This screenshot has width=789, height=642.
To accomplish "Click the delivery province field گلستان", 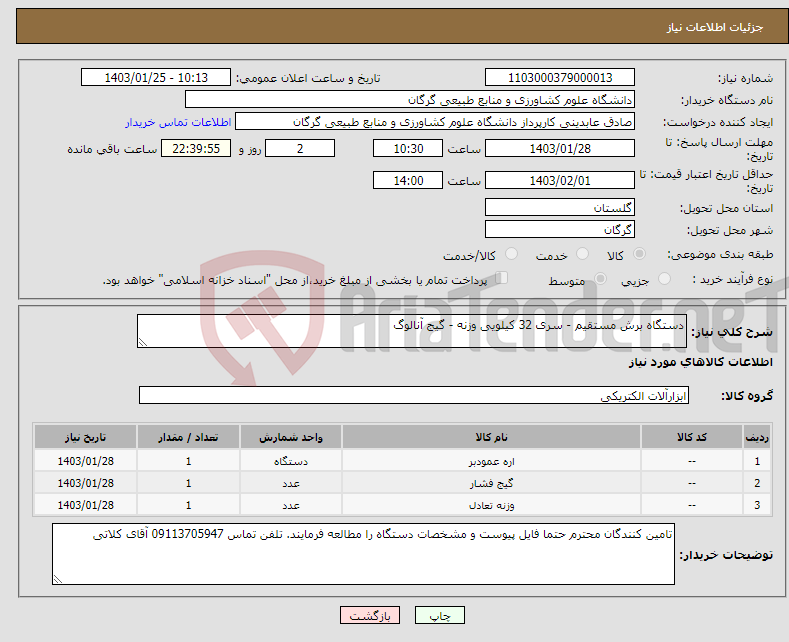I will [560, 207].
